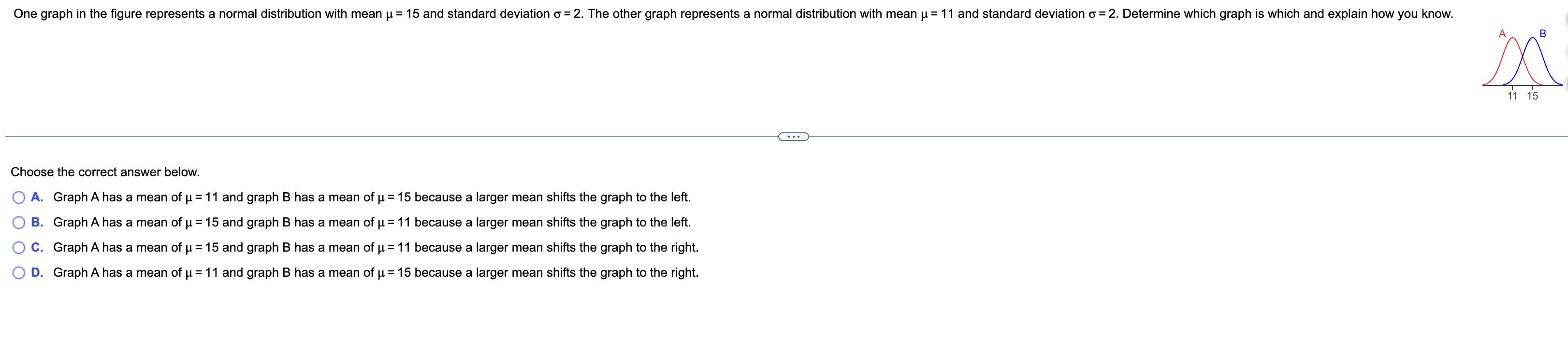Select radio button for answer choice B
This screenshot has width=1568, height=339.
18,222
